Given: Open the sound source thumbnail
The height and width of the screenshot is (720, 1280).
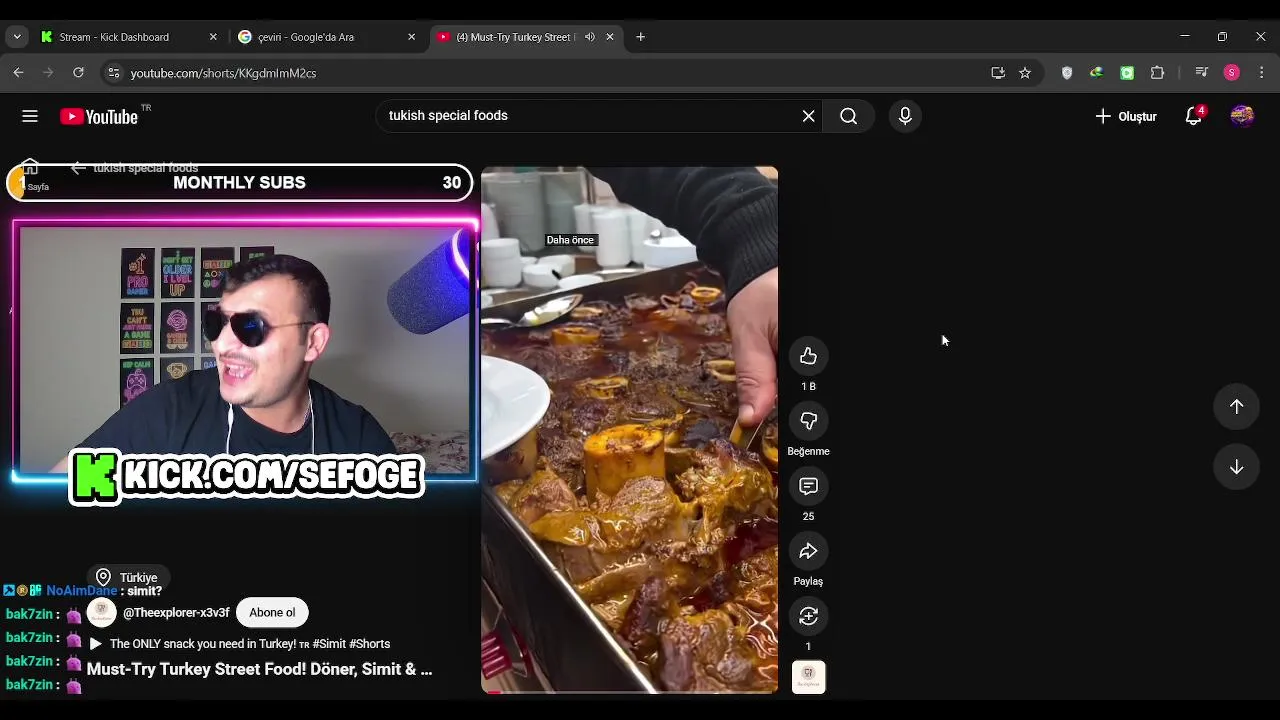Looking at the screenshot, I should [x=808, y=677].
